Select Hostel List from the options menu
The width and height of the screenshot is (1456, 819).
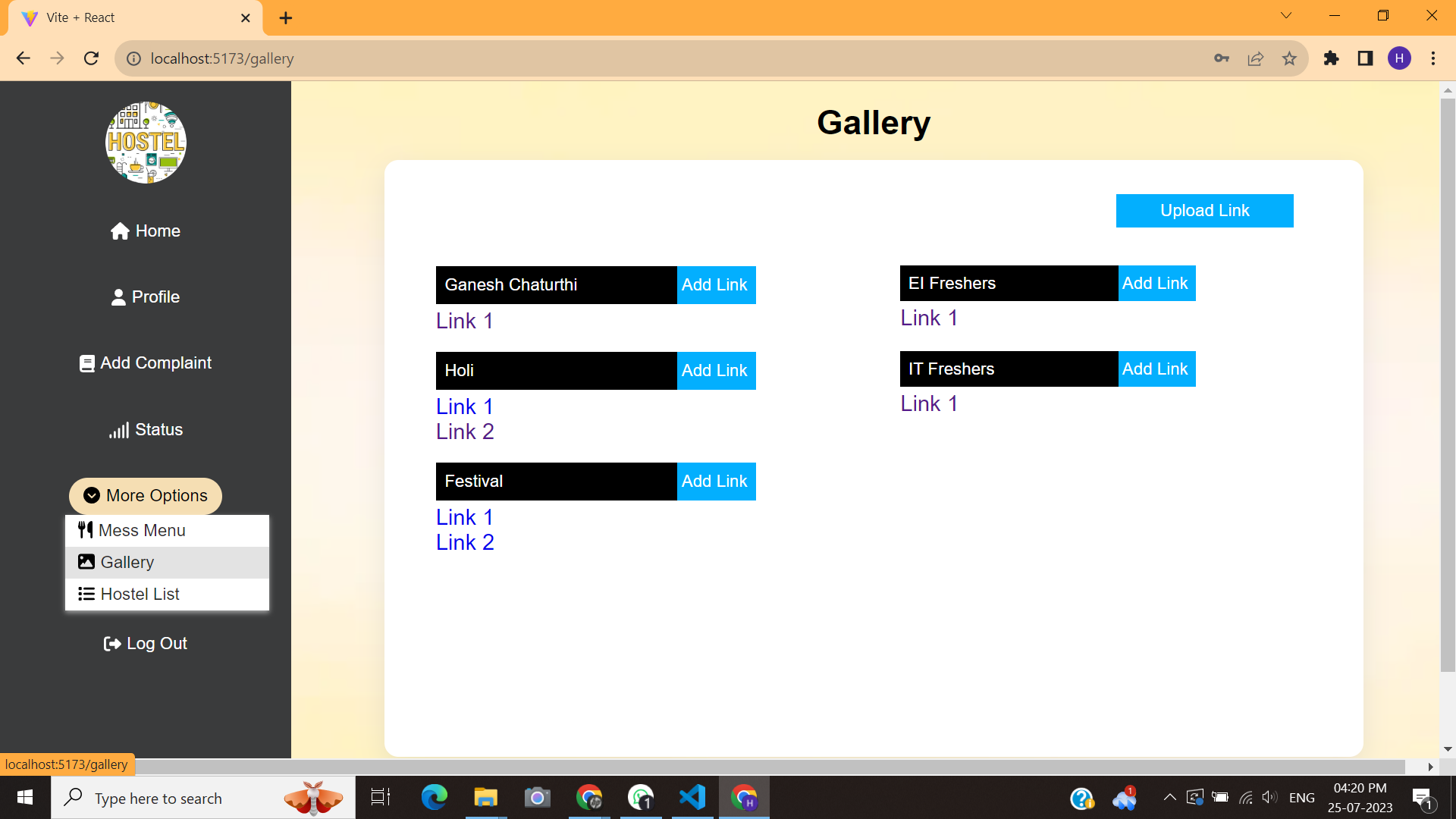point(140,594)
